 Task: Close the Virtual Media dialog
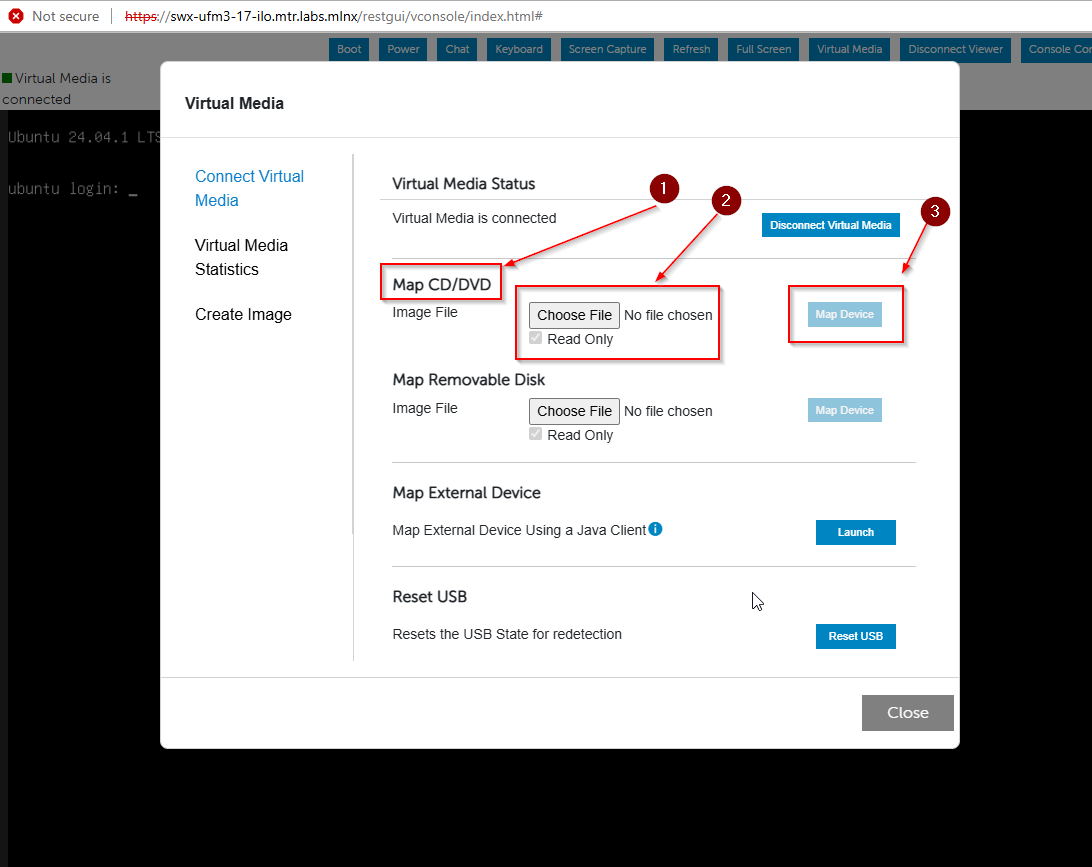click(x=907, y=713)
